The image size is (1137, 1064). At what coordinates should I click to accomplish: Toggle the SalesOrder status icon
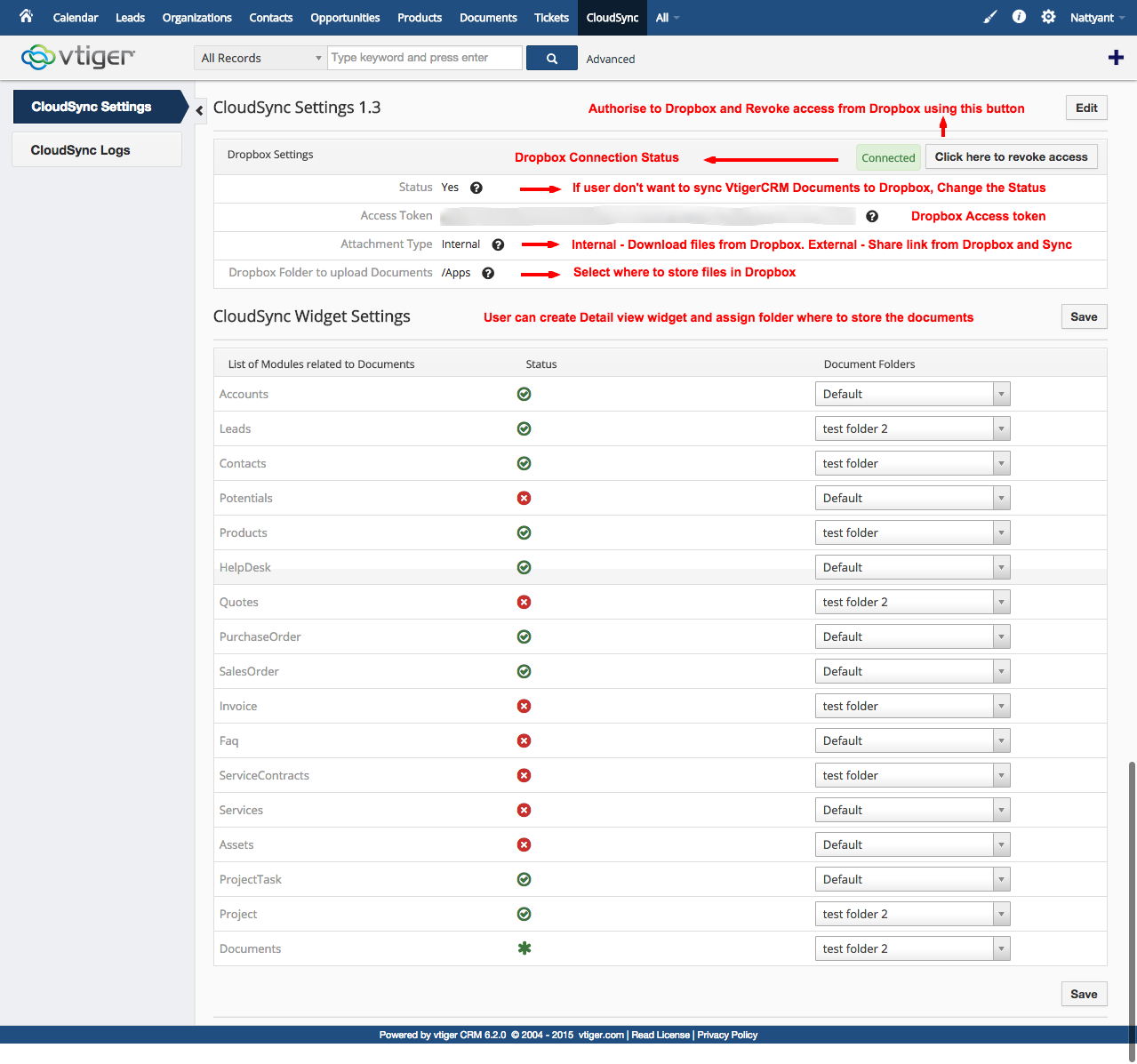(x=524, y=671)
